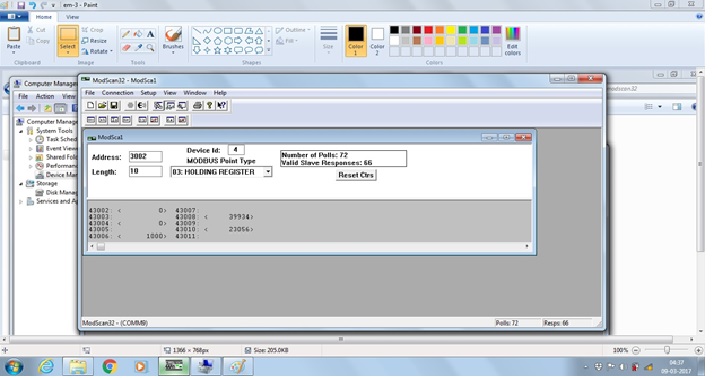Screen dimensions: 718x378
Task: Open the Setup menu in ModScan32
Action: tap(148, 93)
